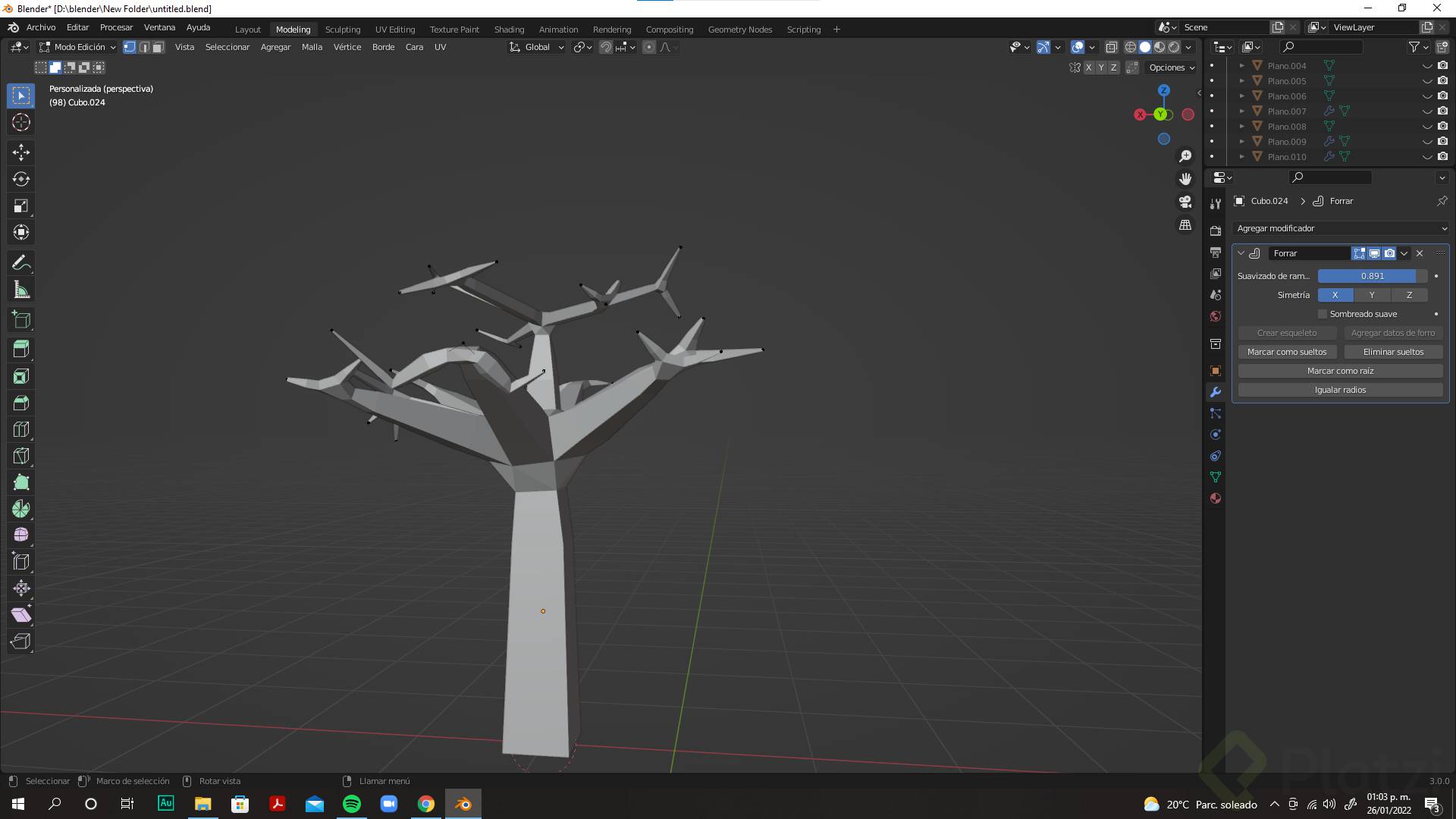The image size is (1456, 819).
Task: Select the Knife tool in the toolbar
Action: point(21,456)
